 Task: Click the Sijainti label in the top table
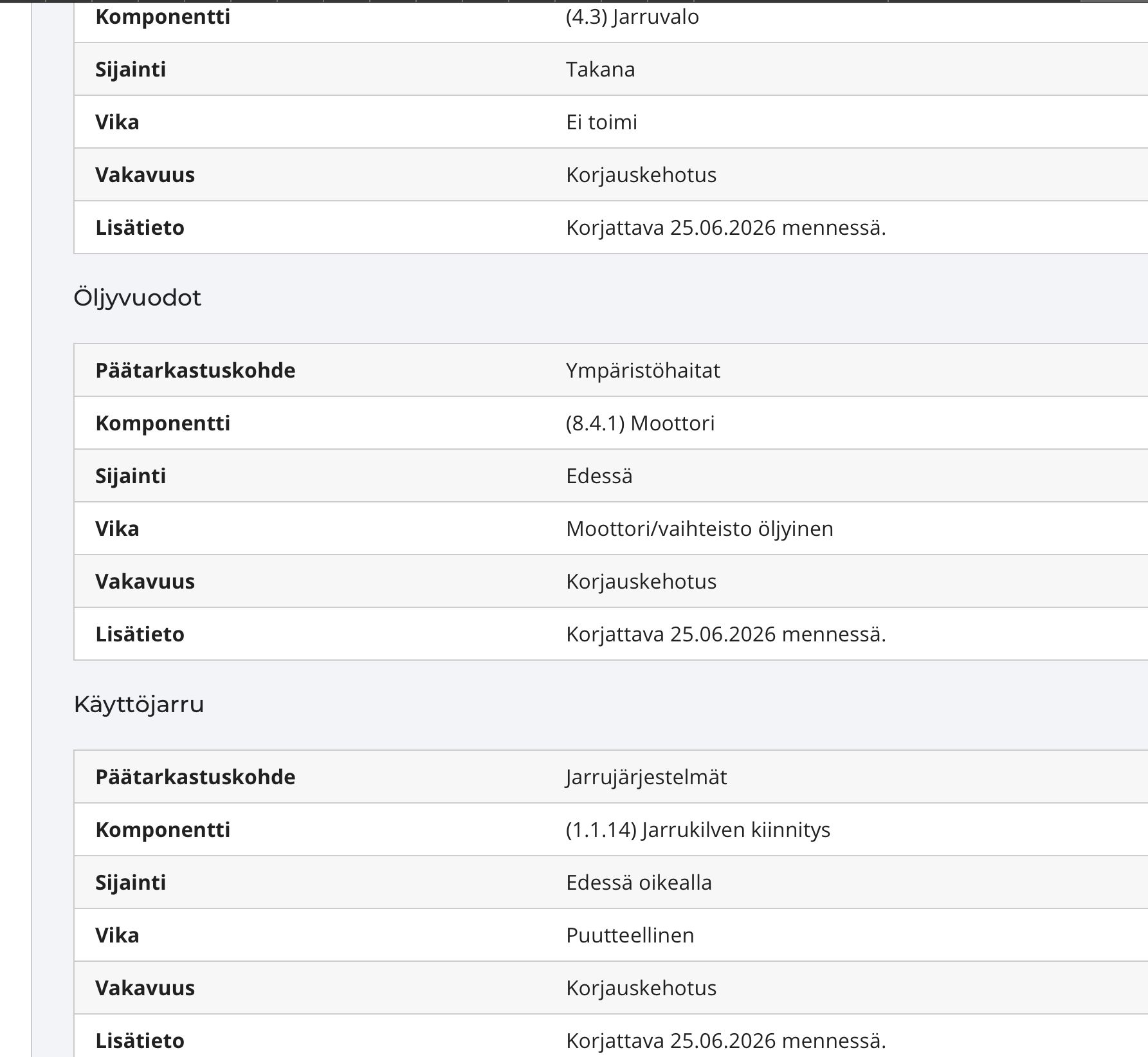(131, 69)
